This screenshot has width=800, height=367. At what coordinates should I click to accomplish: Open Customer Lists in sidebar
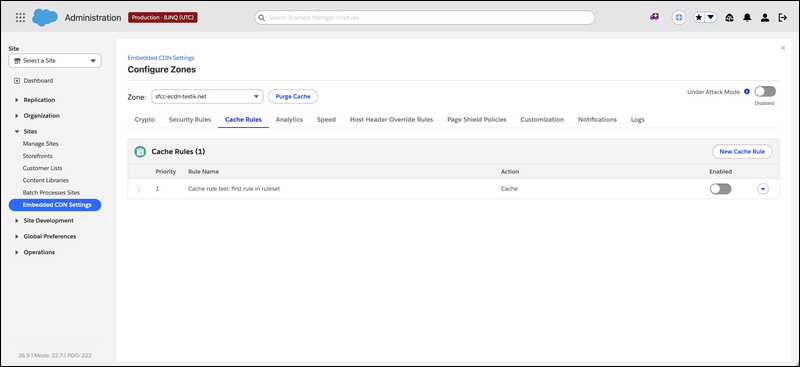[42, 168]
